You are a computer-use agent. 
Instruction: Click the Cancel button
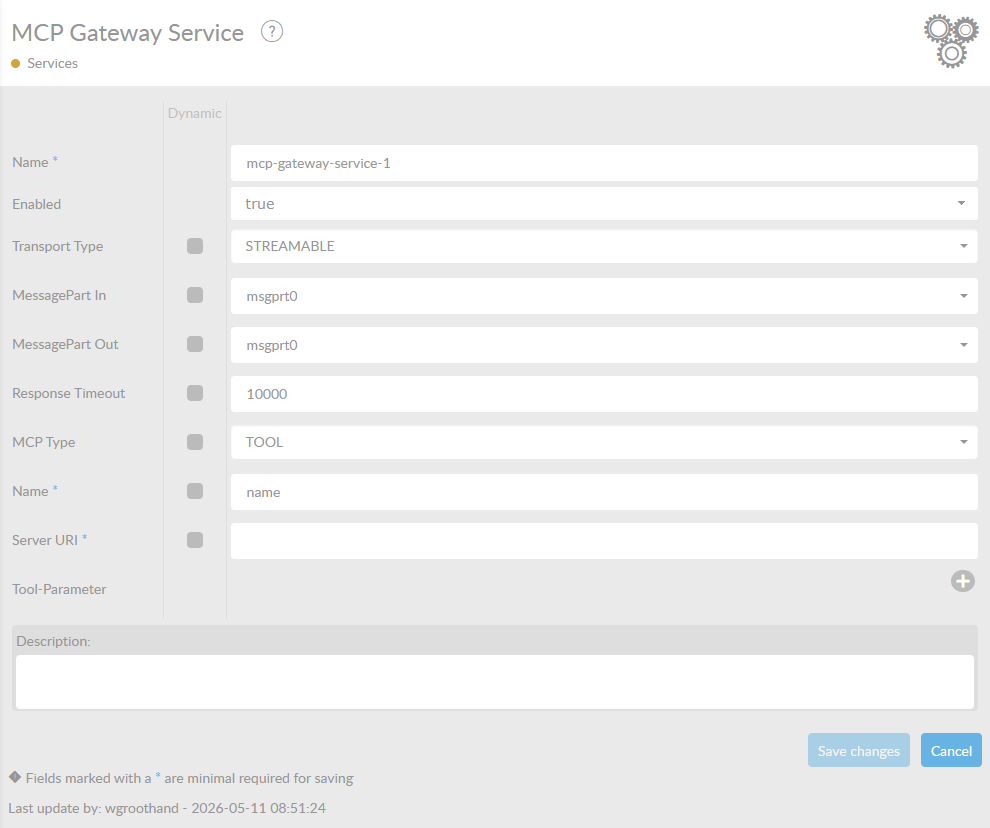[x=951, y=750]
